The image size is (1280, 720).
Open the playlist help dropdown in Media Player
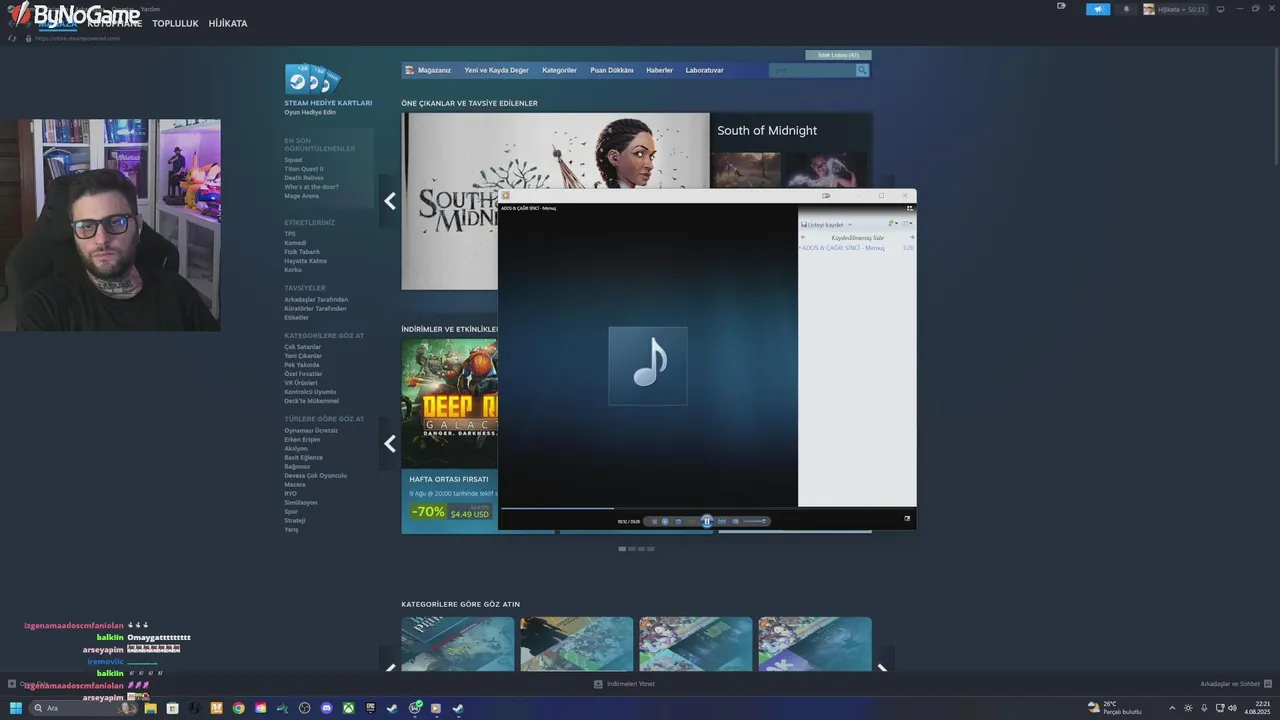(906, 223)
